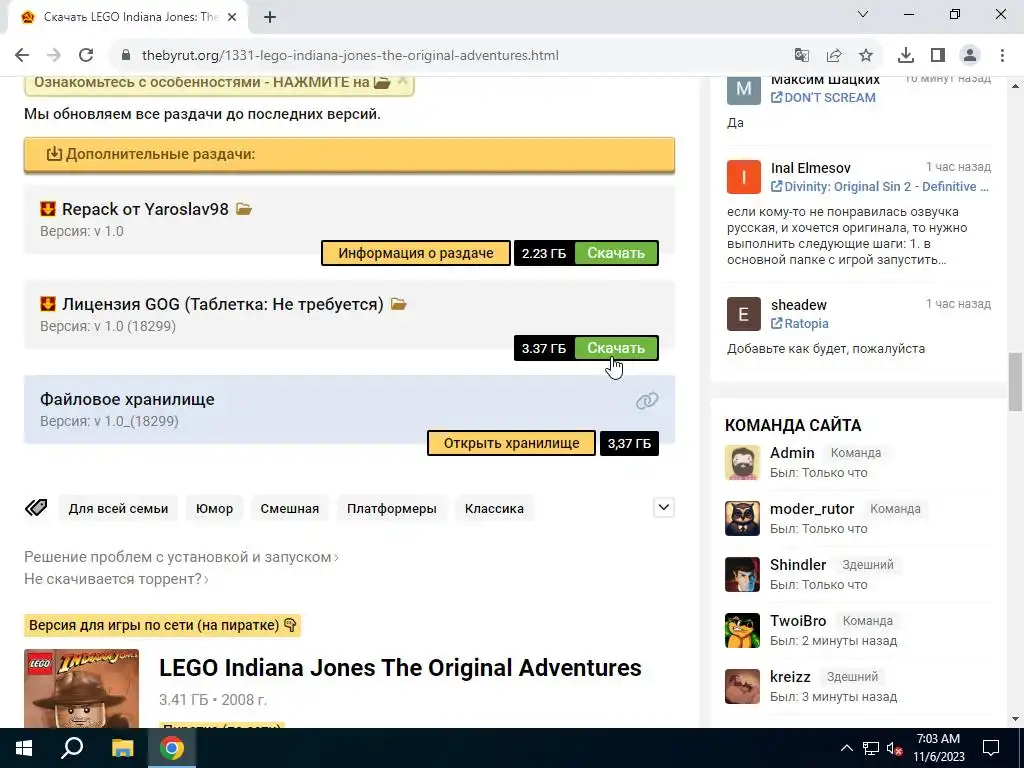Open moder_rutor avatar

743,519
